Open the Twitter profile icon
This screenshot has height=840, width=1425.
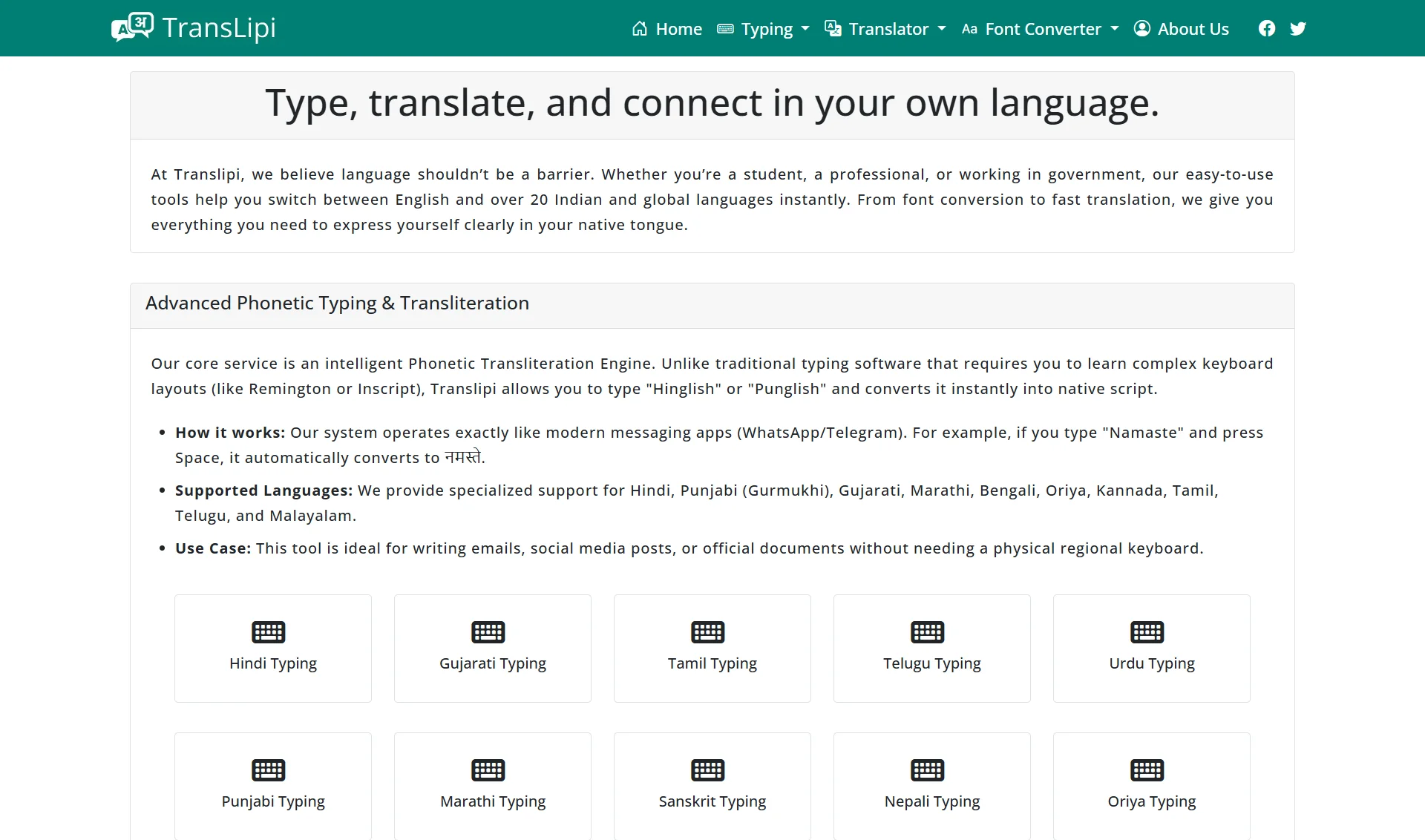point(1297,28)
